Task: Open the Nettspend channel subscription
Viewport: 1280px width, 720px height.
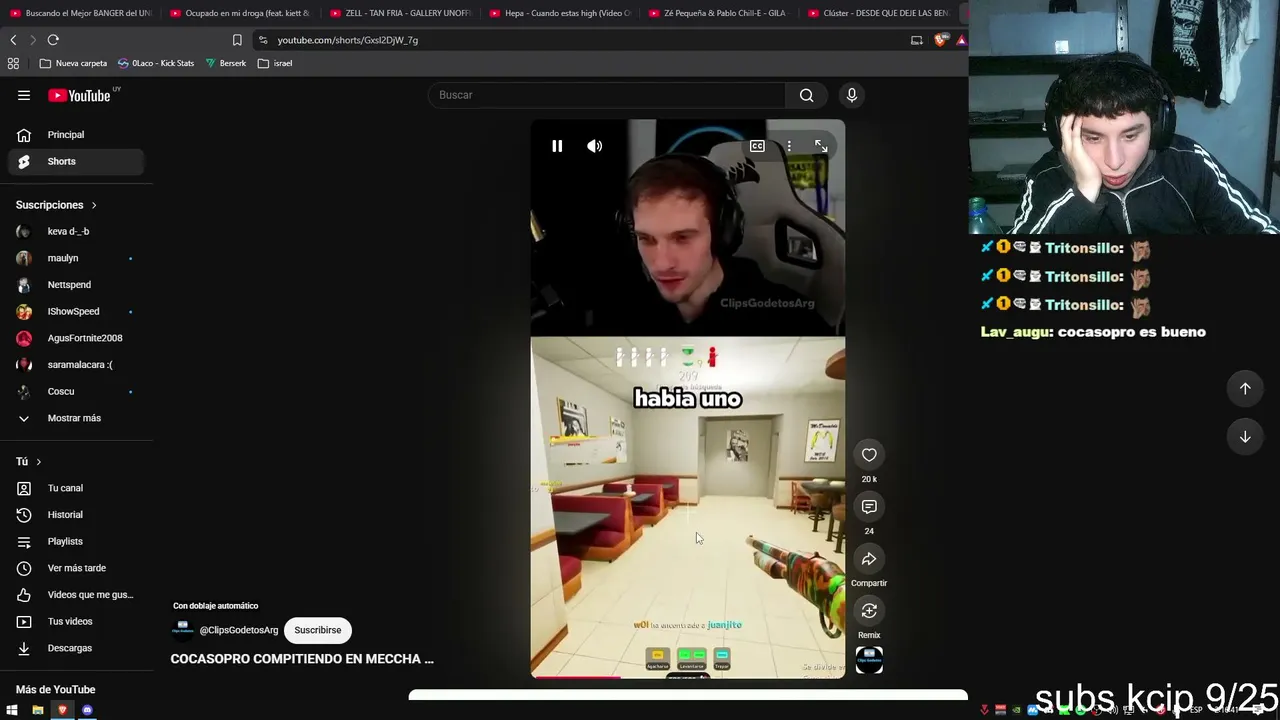Action: click(x=76, y=285)
